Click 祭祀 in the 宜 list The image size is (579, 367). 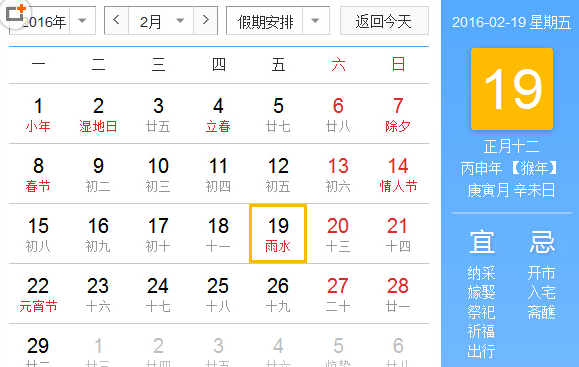481,312
